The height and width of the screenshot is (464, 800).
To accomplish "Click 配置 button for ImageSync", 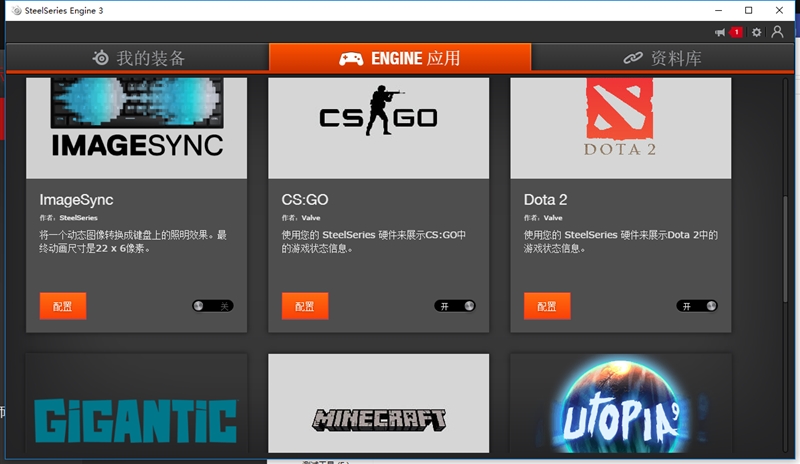I will 63,306.
